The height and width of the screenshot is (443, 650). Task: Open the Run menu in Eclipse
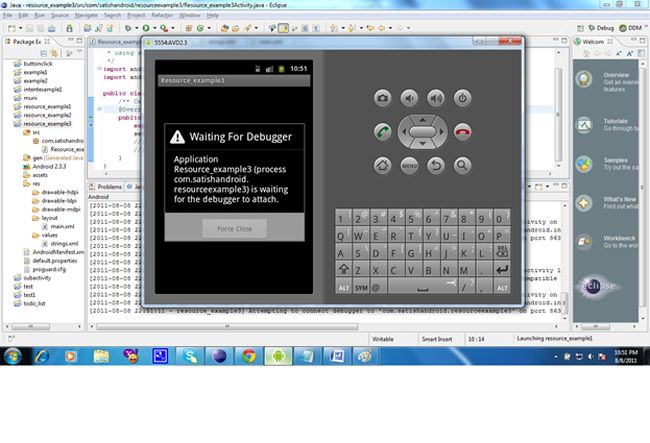tap(39, 15)
